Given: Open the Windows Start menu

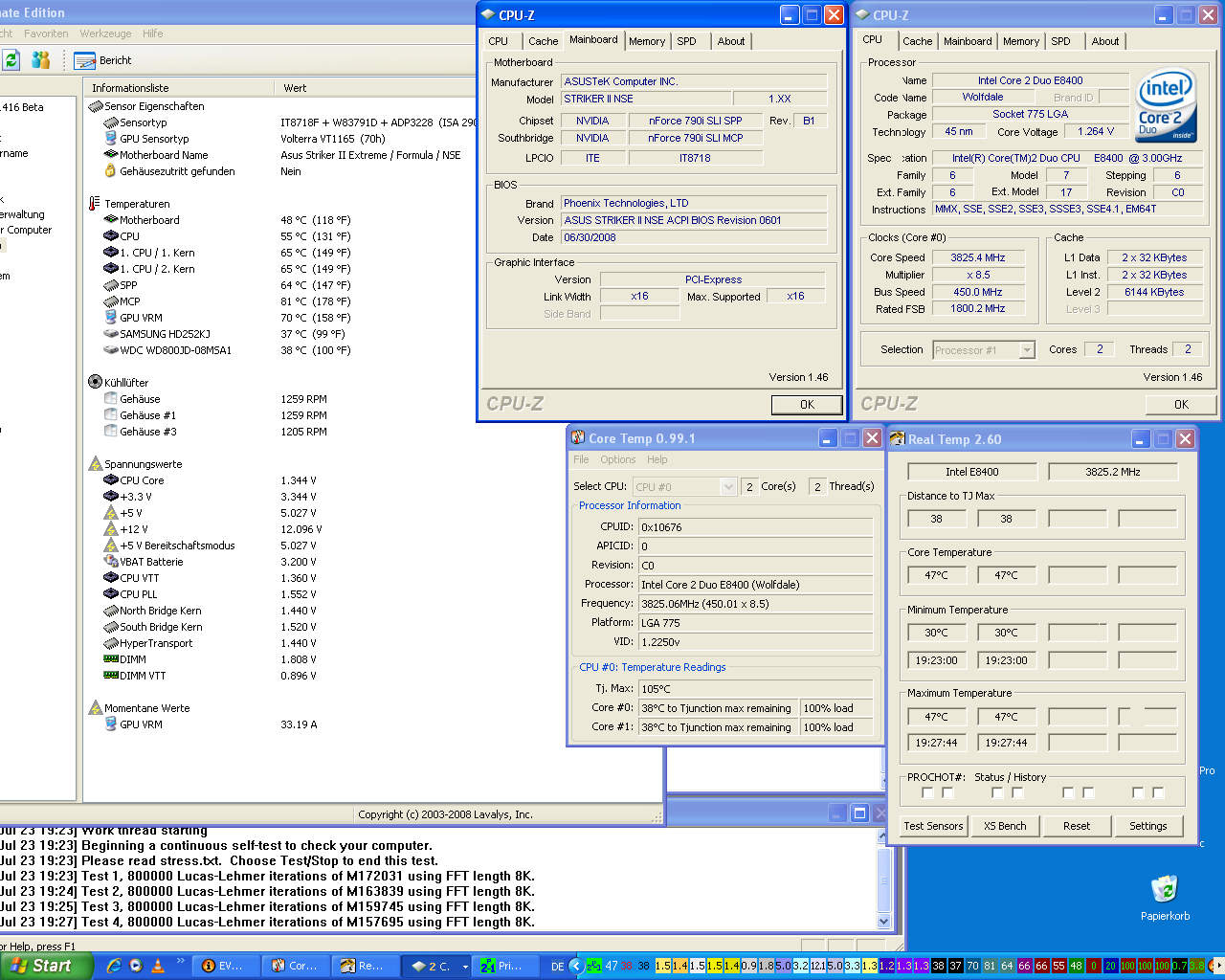Looking at the screenshot, I should coord(45,966).
